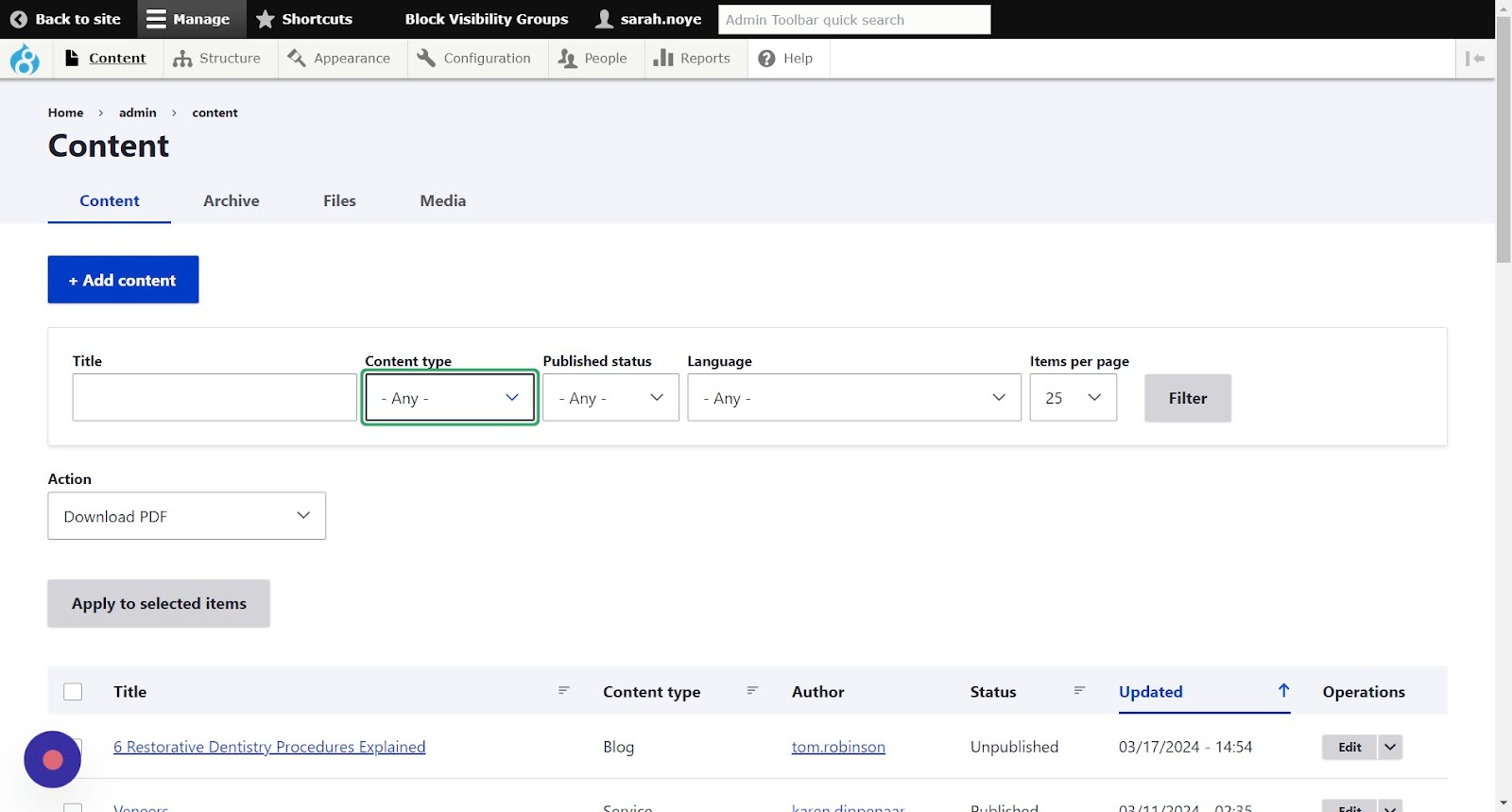The width and height of the screenshot is (1512, 812).
Task: Click the Operations column header
Action: click(x=1364, y=692)
